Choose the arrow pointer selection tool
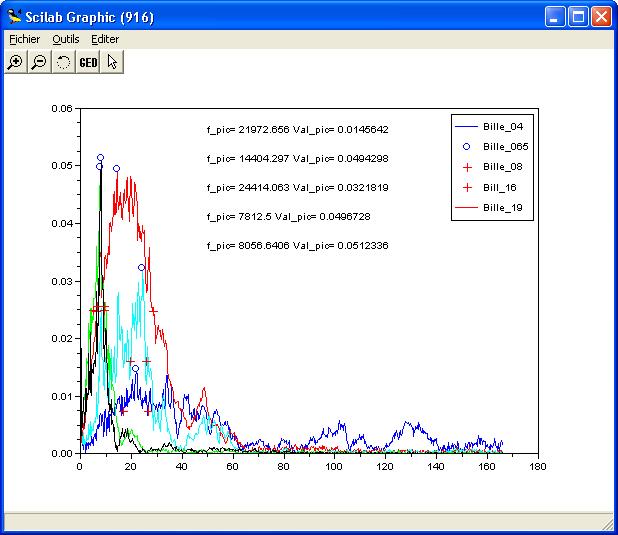 pyautogui.click(x=112, y=62)
